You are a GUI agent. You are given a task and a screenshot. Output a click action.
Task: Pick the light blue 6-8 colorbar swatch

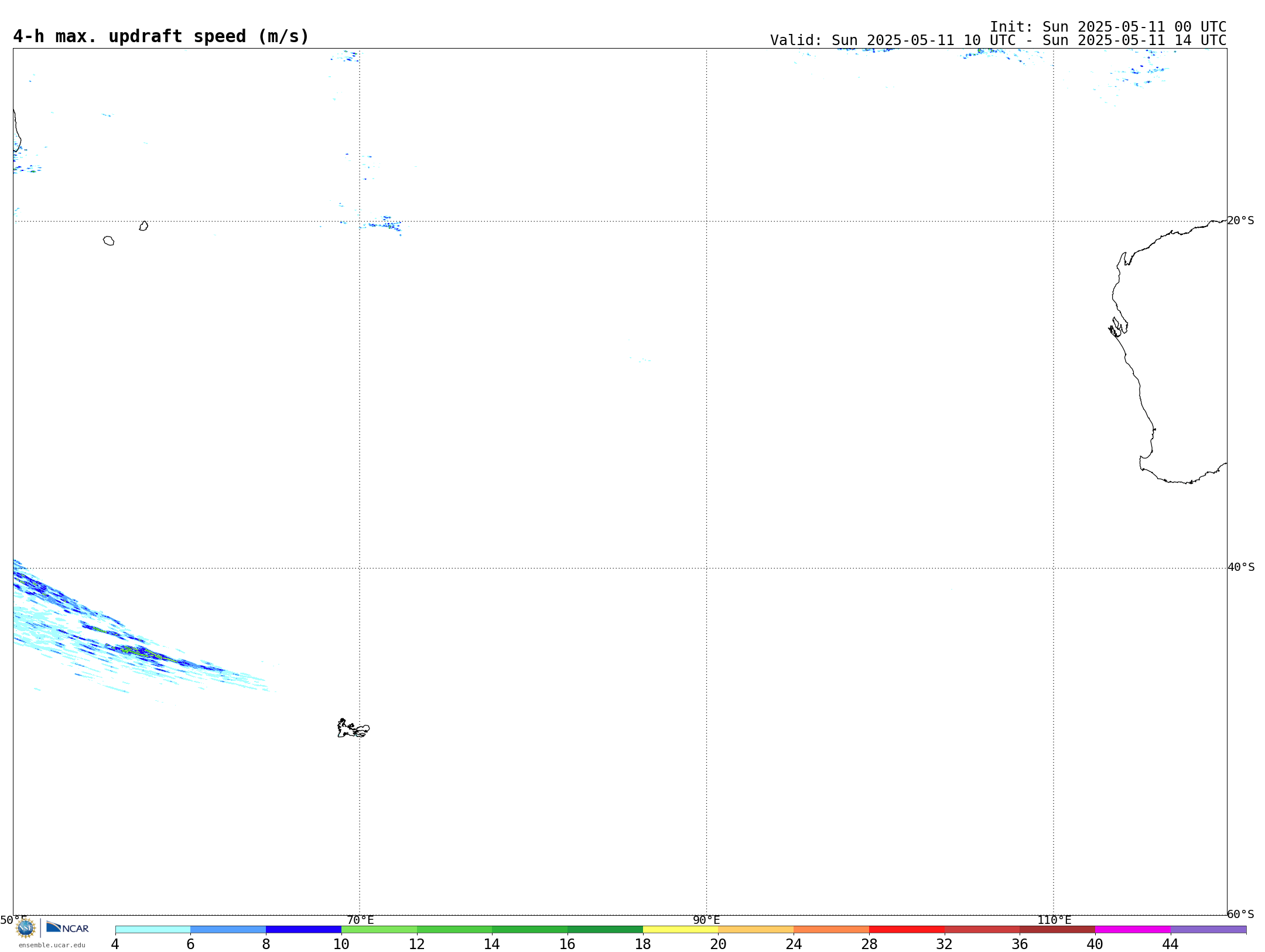228,930
